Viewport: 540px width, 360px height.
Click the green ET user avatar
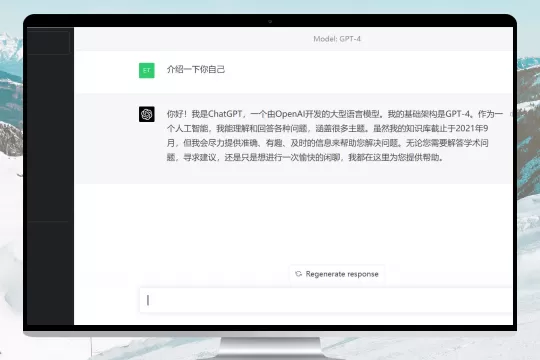click(x=147, y=70)
